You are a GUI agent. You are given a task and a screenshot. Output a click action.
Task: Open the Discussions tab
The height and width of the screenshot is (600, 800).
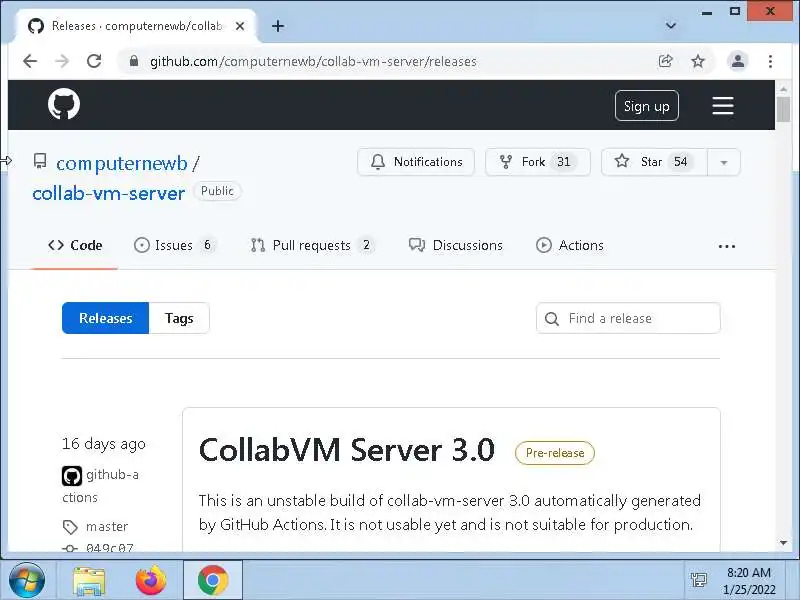[x=456, y=245]
